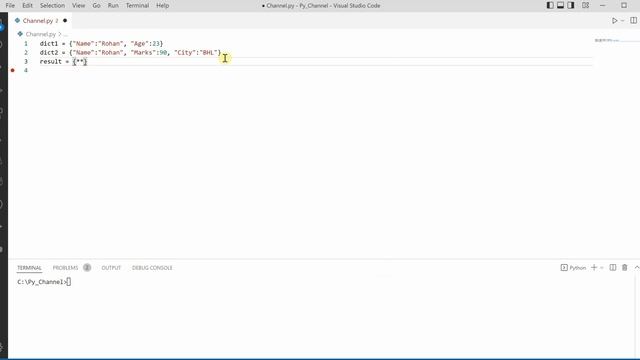Click the minimap code preview
Viewport: 640px width, 360px height.
pos(607,40)
